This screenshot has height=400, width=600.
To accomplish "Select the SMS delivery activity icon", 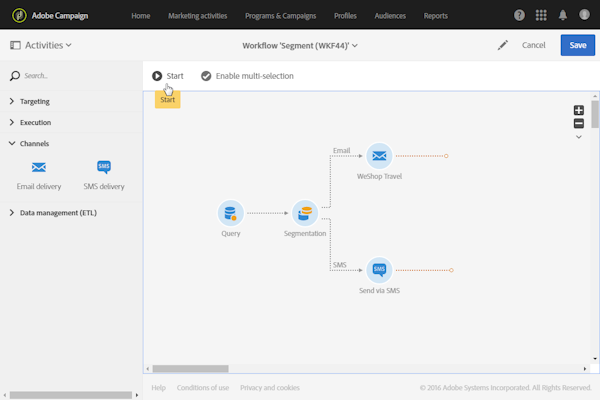I will click(x=104, y=168).
